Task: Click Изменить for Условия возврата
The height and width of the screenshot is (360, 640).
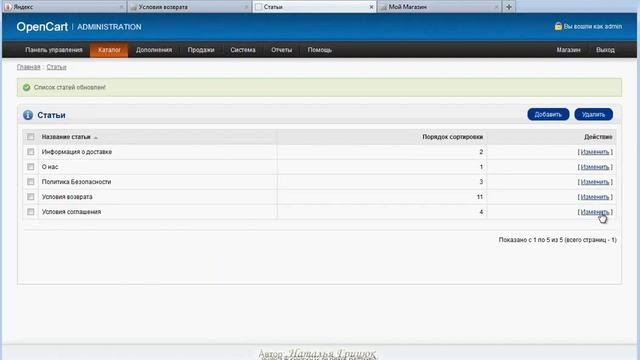Action: point(595,197)
